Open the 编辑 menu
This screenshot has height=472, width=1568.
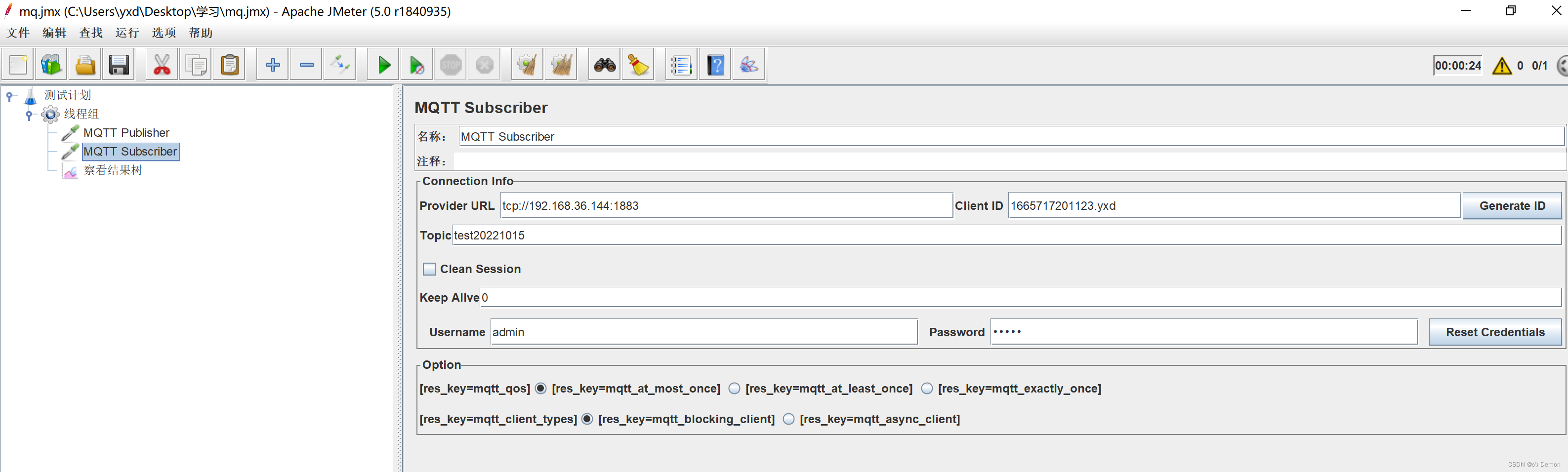tap(54, 33)
